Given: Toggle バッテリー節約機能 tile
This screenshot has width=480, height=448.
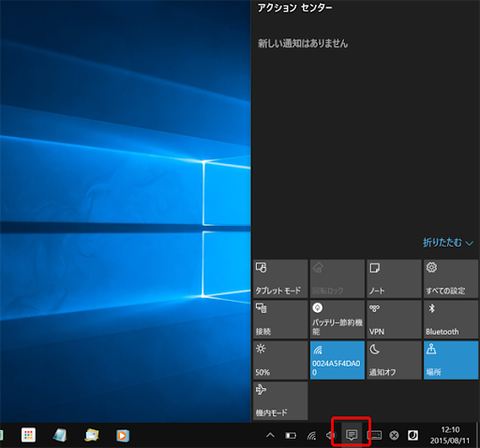Looking at the screenshot, I should [337, 319].
